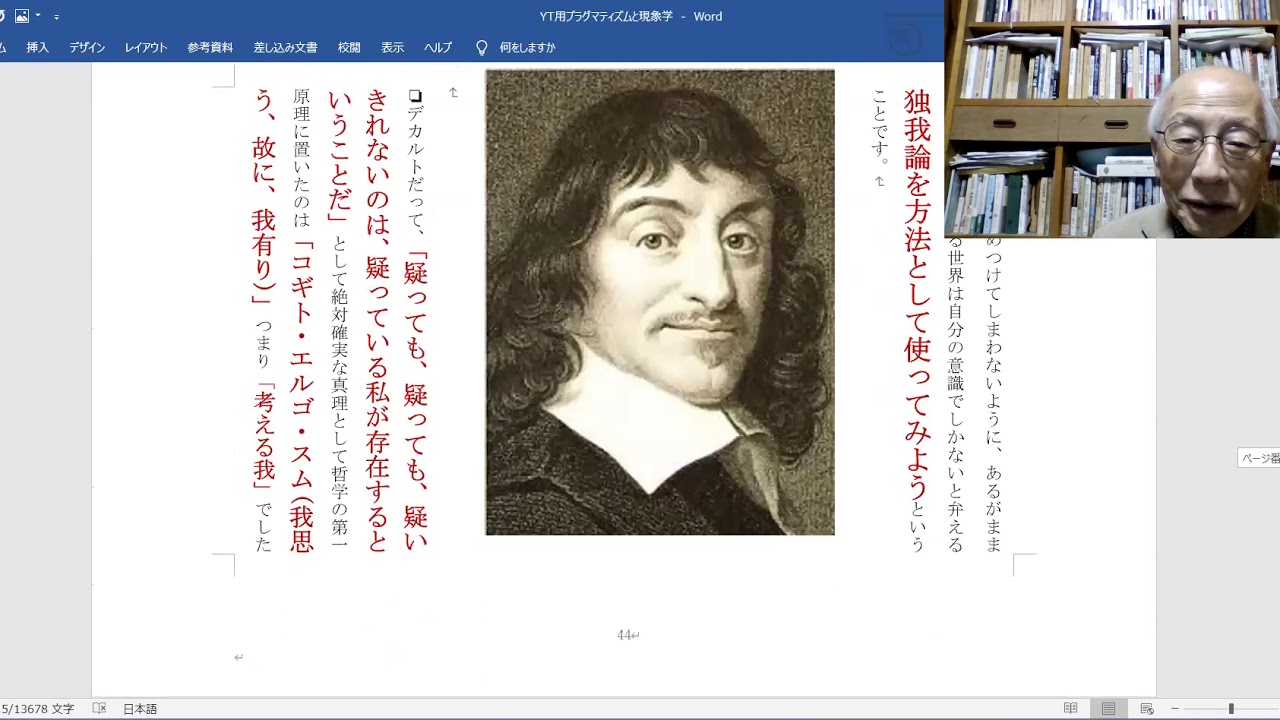Image resolution: width=1280 pixels, height=720 pixels.
Task: Click the lightbulb Tell Me icon
Action: pos(481,47)
